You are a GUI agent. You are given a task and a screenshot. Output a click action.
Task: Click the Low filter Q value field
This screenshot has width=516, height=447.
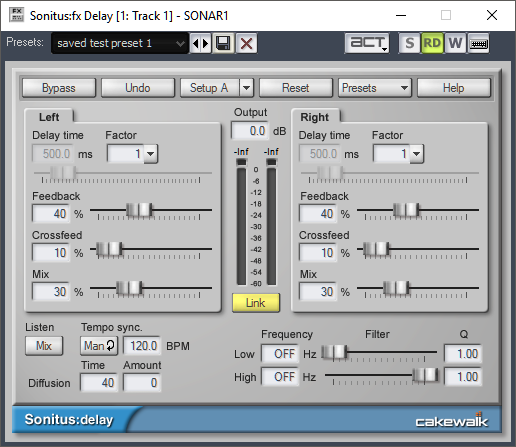click(x=463, y=354)
